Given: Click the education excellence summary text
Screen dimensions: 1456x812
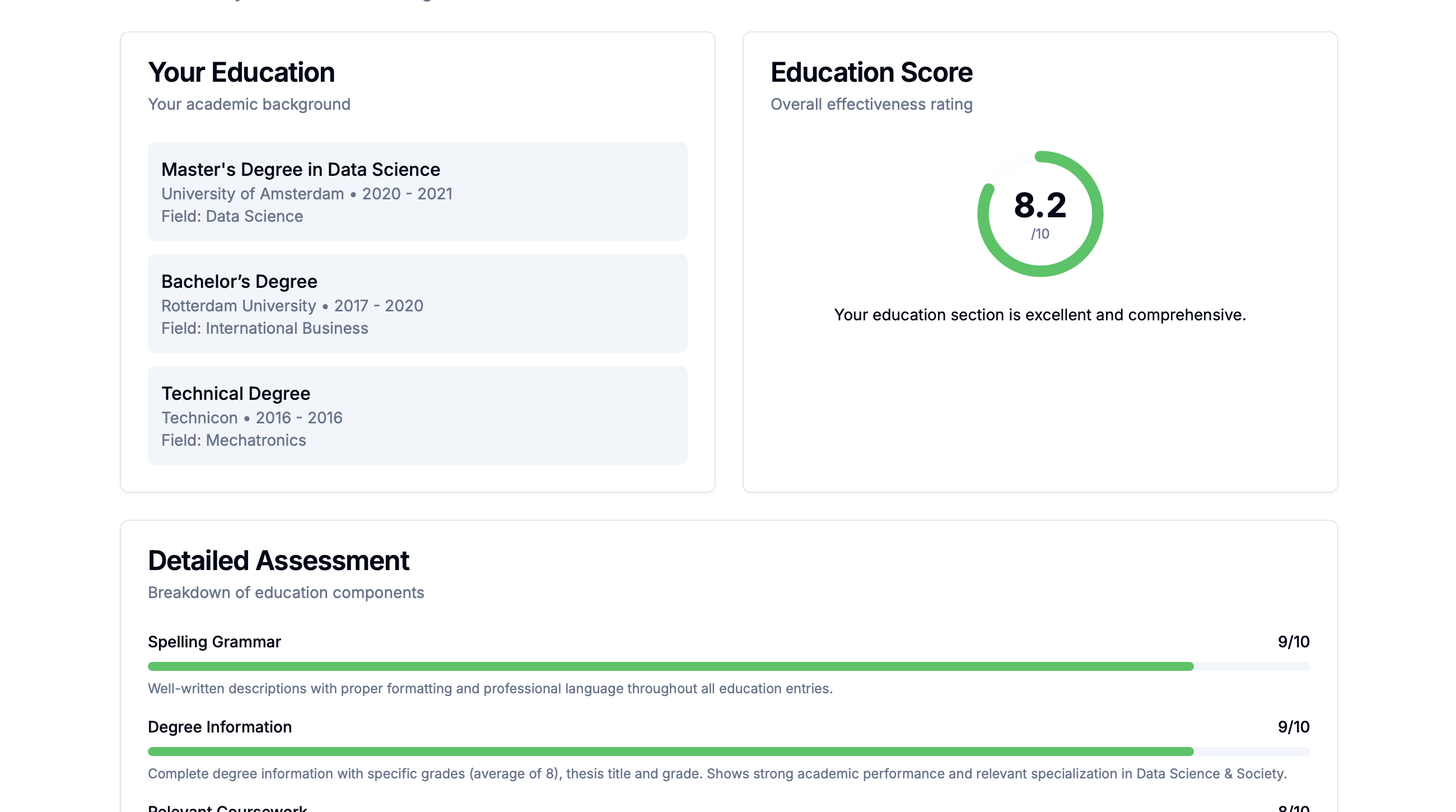Looking at the screenshot, I should click(x=1039, y=315).
